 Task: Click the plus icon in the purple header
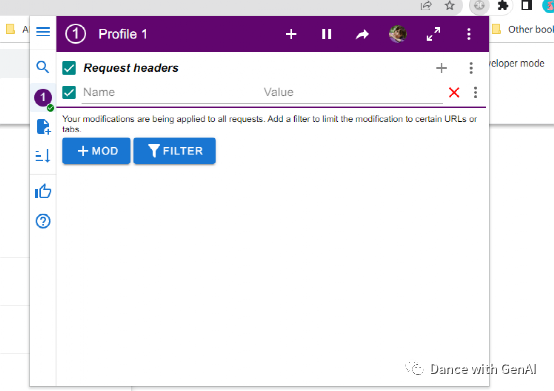(x=291, y=34)
